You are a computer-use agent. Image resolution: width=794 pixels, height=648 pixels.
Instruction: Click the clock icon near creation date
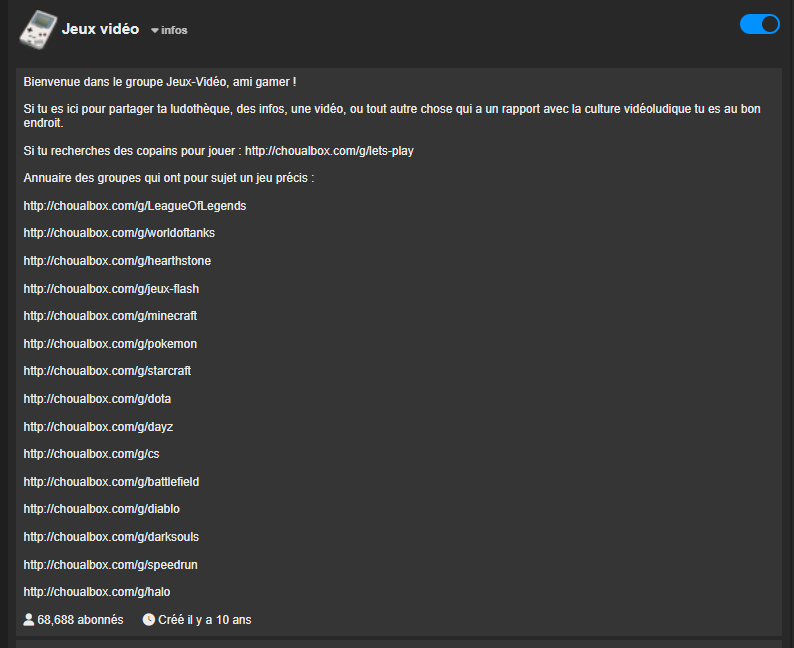(149, 620)
